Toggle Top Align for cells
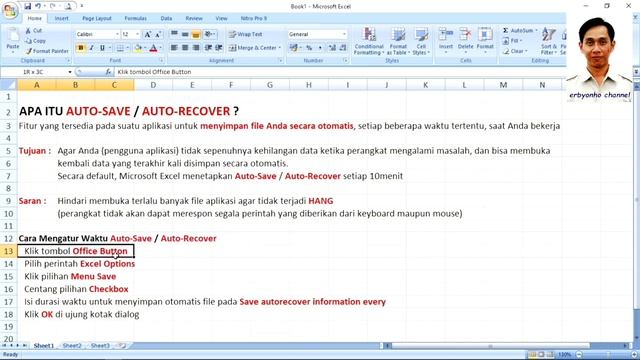Screen dimensions: 640x360 [174, 34]
